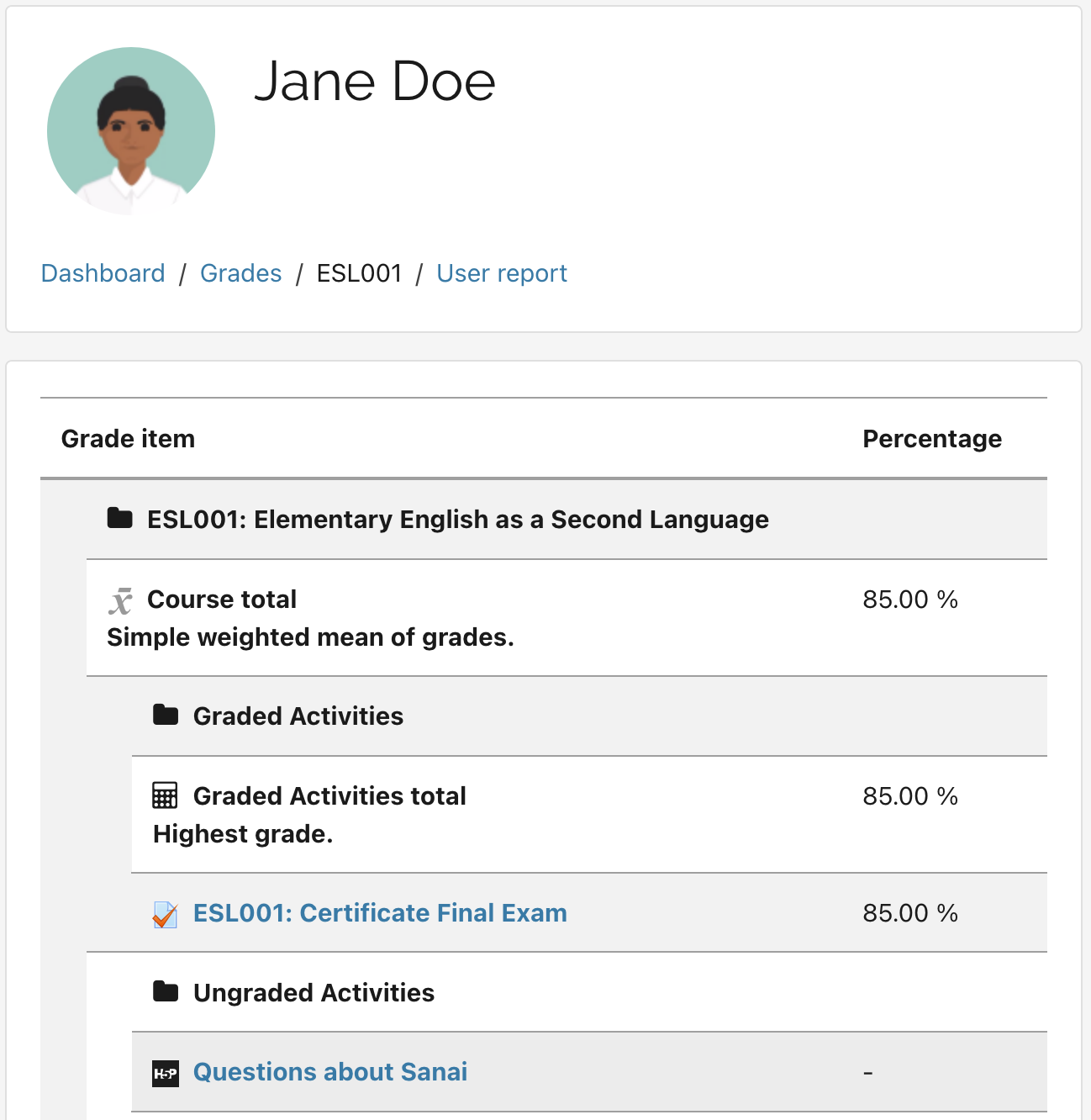
Task: Click the dash value for Questions about Sanai
Action: (x=868, y=1073)
